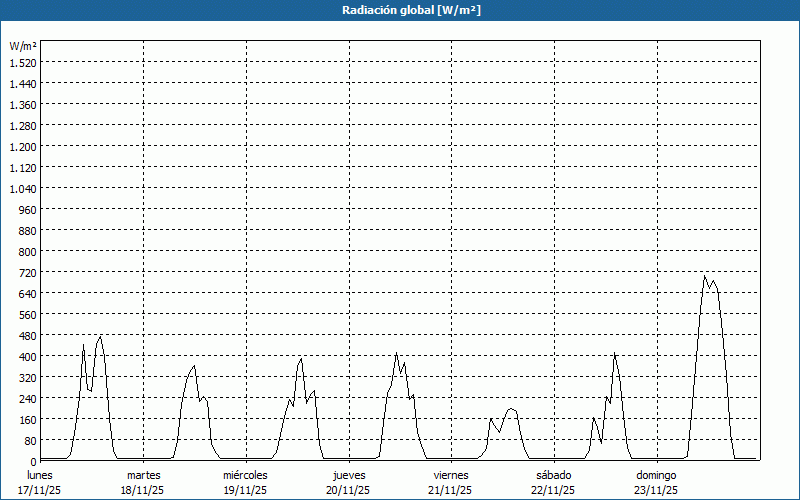
Task: Click the 20/11/25 date label
Action: [348, 490]
